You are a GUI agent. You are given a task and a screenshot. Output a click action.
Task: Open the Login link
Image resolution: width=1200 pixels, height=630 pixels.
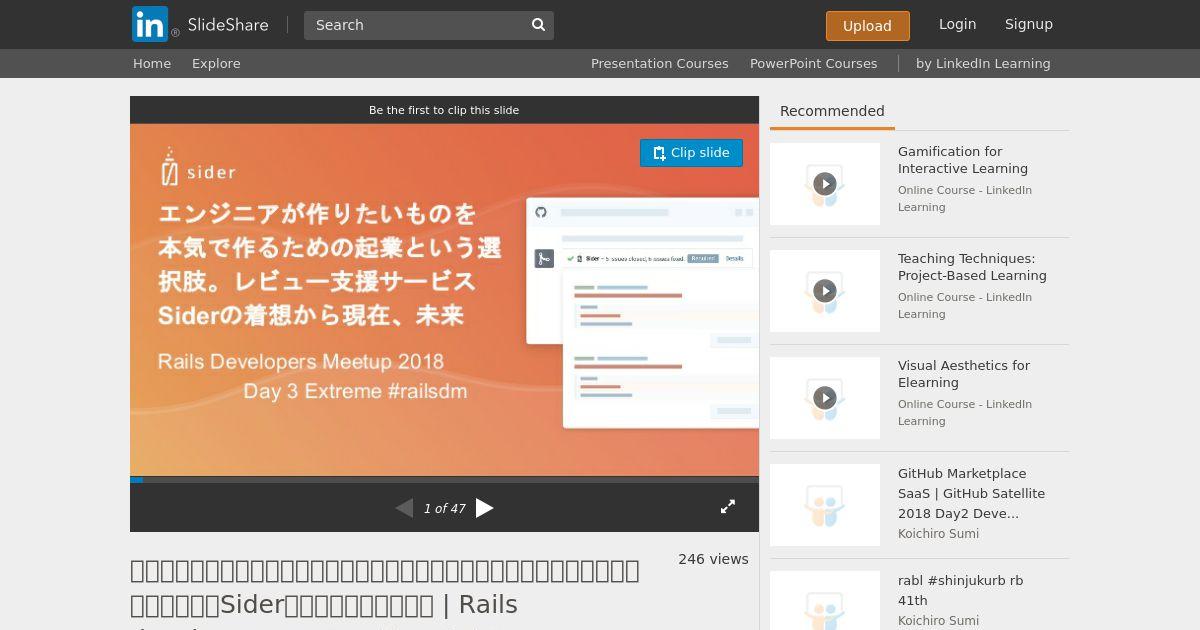tap(957, 24)
